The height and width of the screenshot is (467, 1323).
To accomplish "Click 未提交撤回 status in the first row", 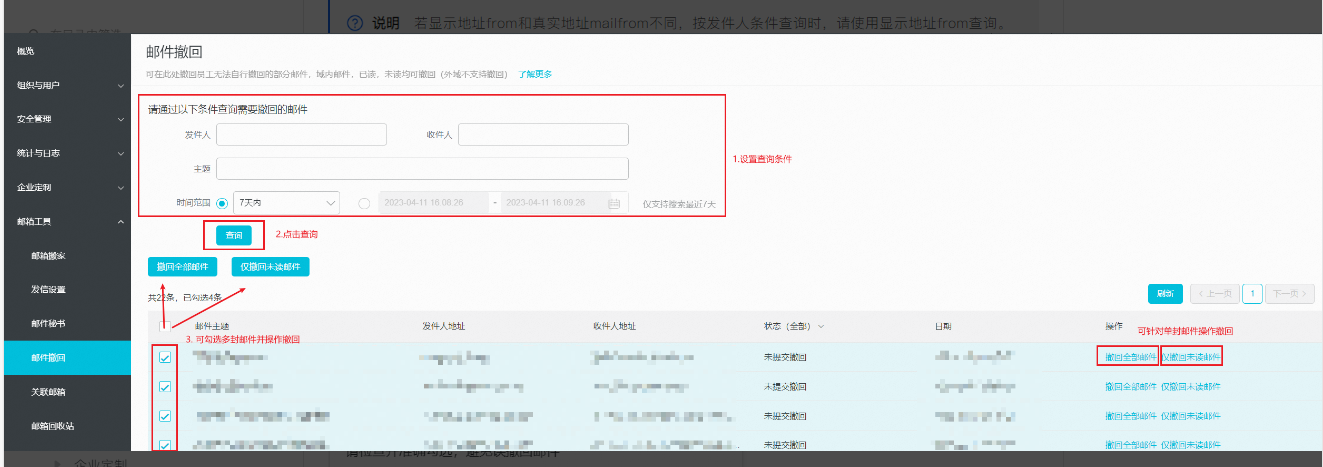I will coord(785,357).
